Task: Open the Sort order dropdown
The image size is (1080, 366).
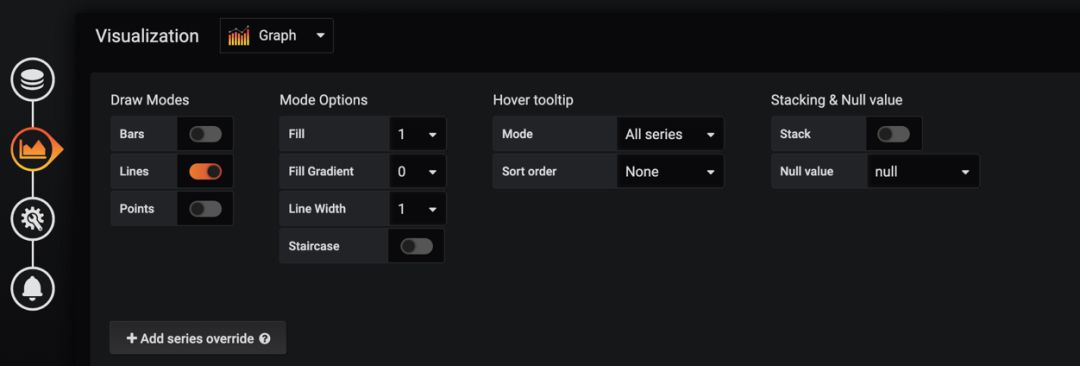Action: point(669,171)
